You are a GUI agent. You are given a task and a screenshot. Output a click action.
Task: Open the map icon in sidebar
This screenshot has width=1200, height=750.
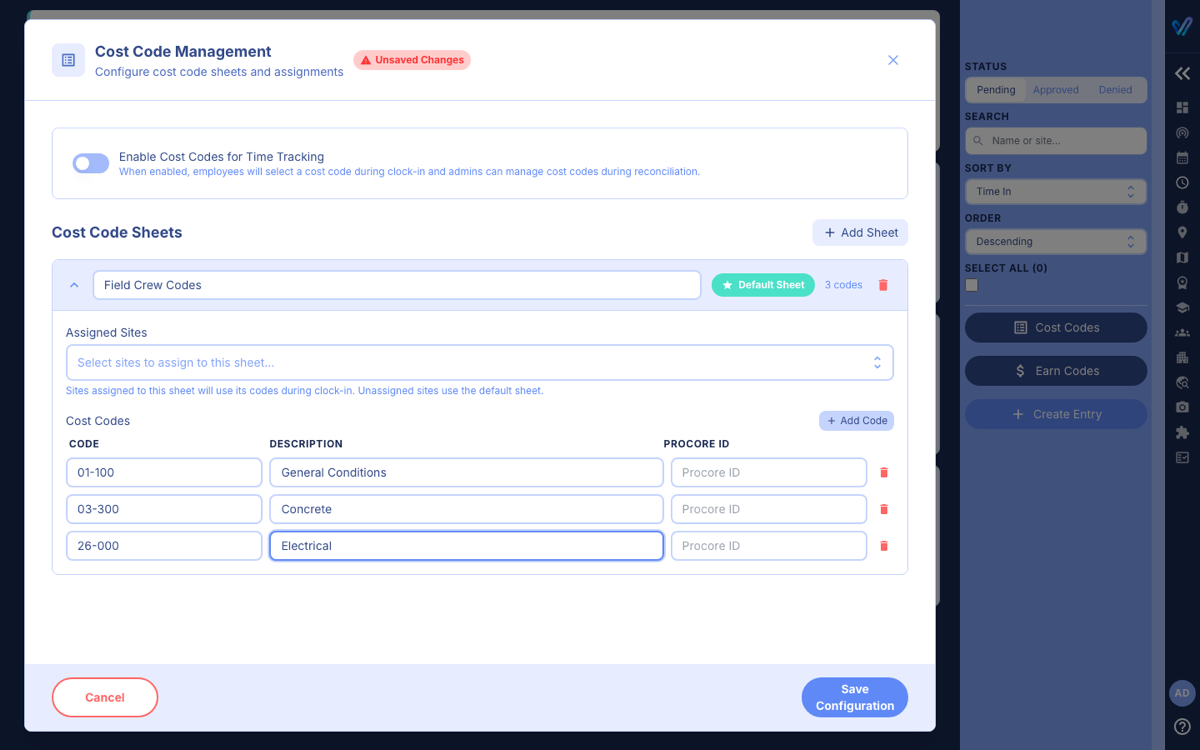[1182, 258]
